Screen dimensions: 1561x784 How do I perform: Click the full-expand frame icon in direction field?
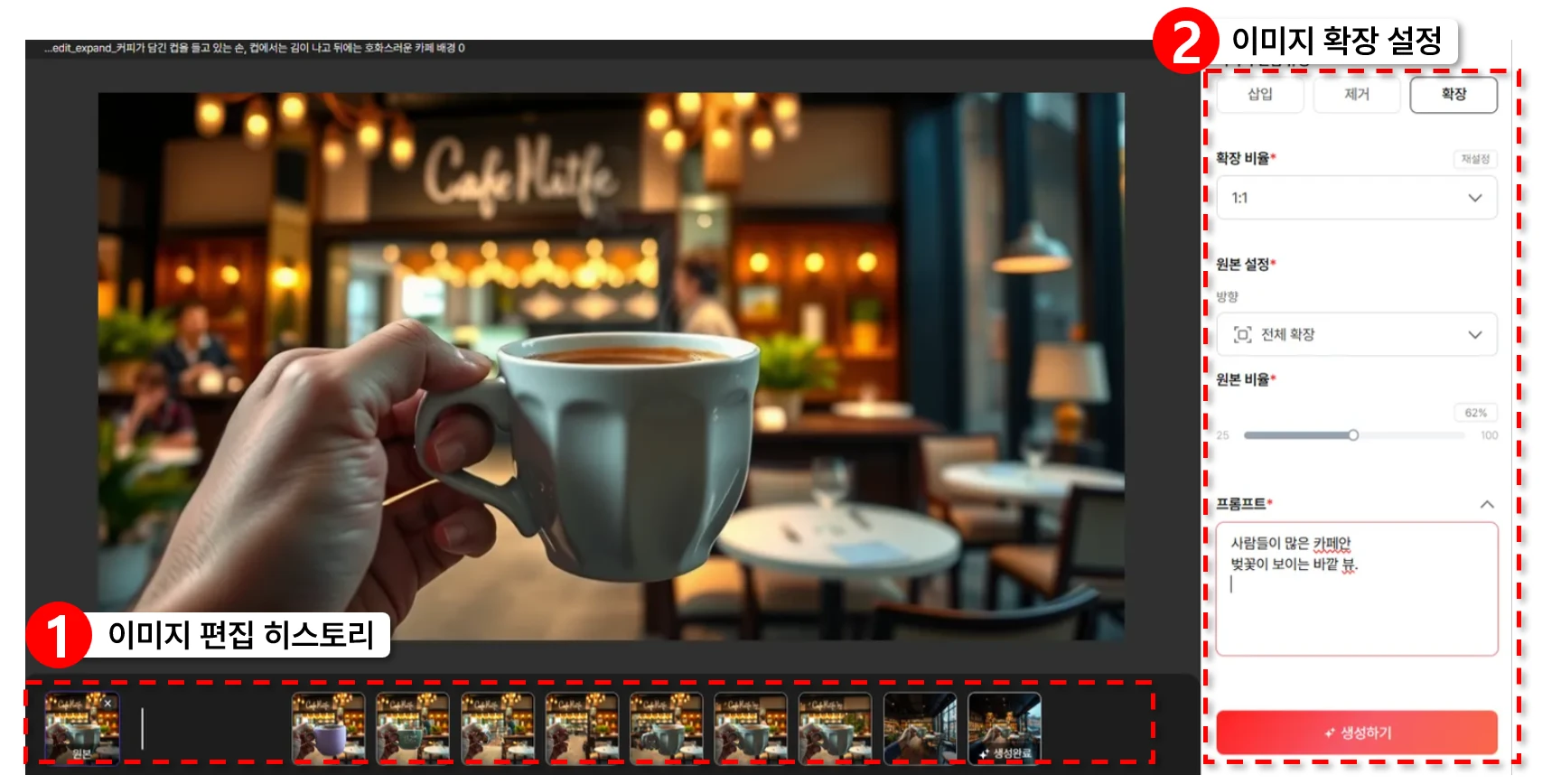click(1242, 335)
